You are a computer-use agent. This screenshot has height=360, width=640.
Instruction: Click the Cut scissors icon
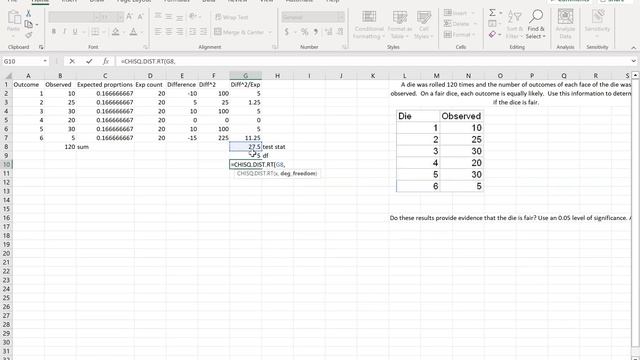(x=29, y=14)
